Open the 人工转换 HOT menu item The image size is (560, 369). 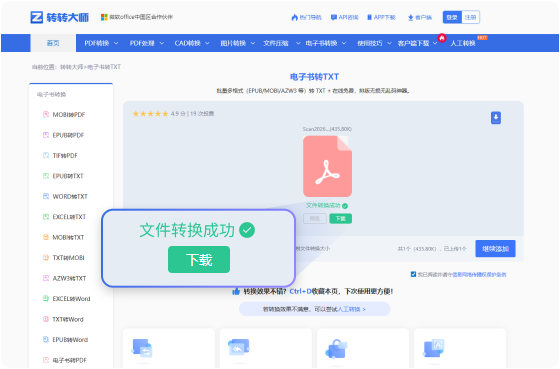[x=463, y=43]
